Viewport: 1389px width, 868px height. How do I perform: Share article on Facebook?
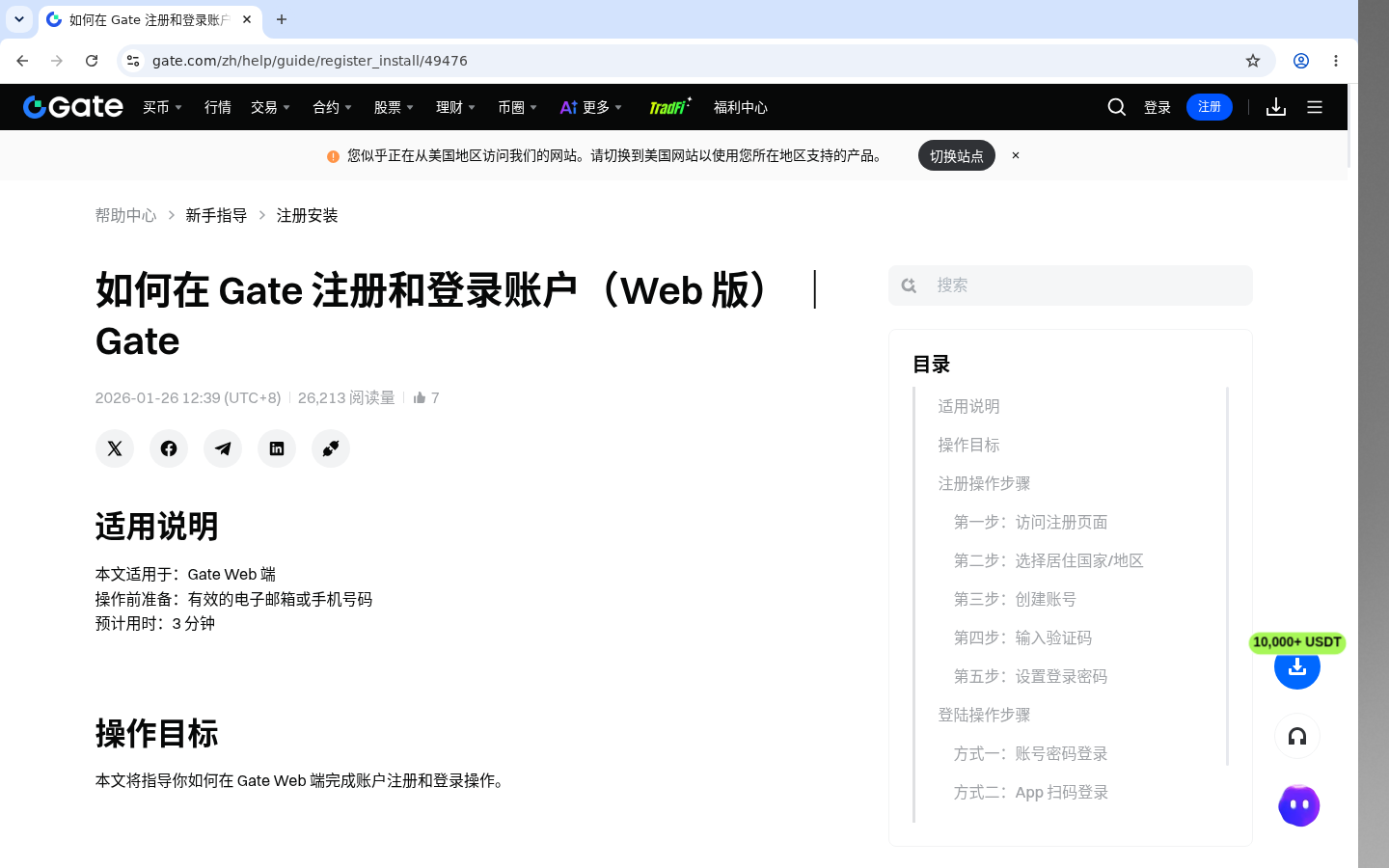point(169,448)
